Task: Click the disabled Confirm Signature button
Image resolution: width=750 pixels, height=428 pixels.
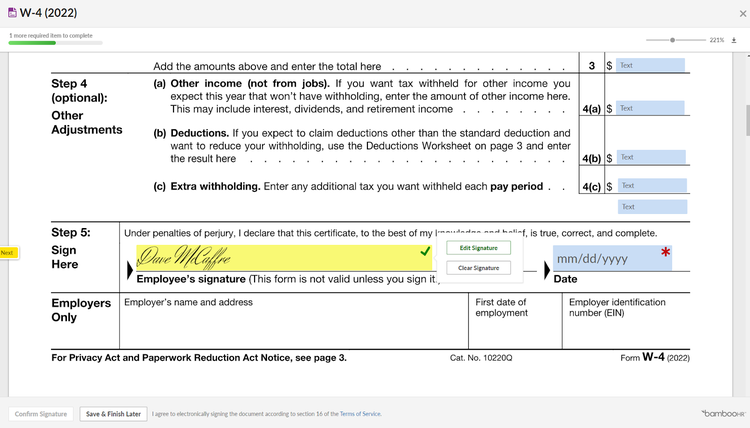Action: (x=41, y=414)
